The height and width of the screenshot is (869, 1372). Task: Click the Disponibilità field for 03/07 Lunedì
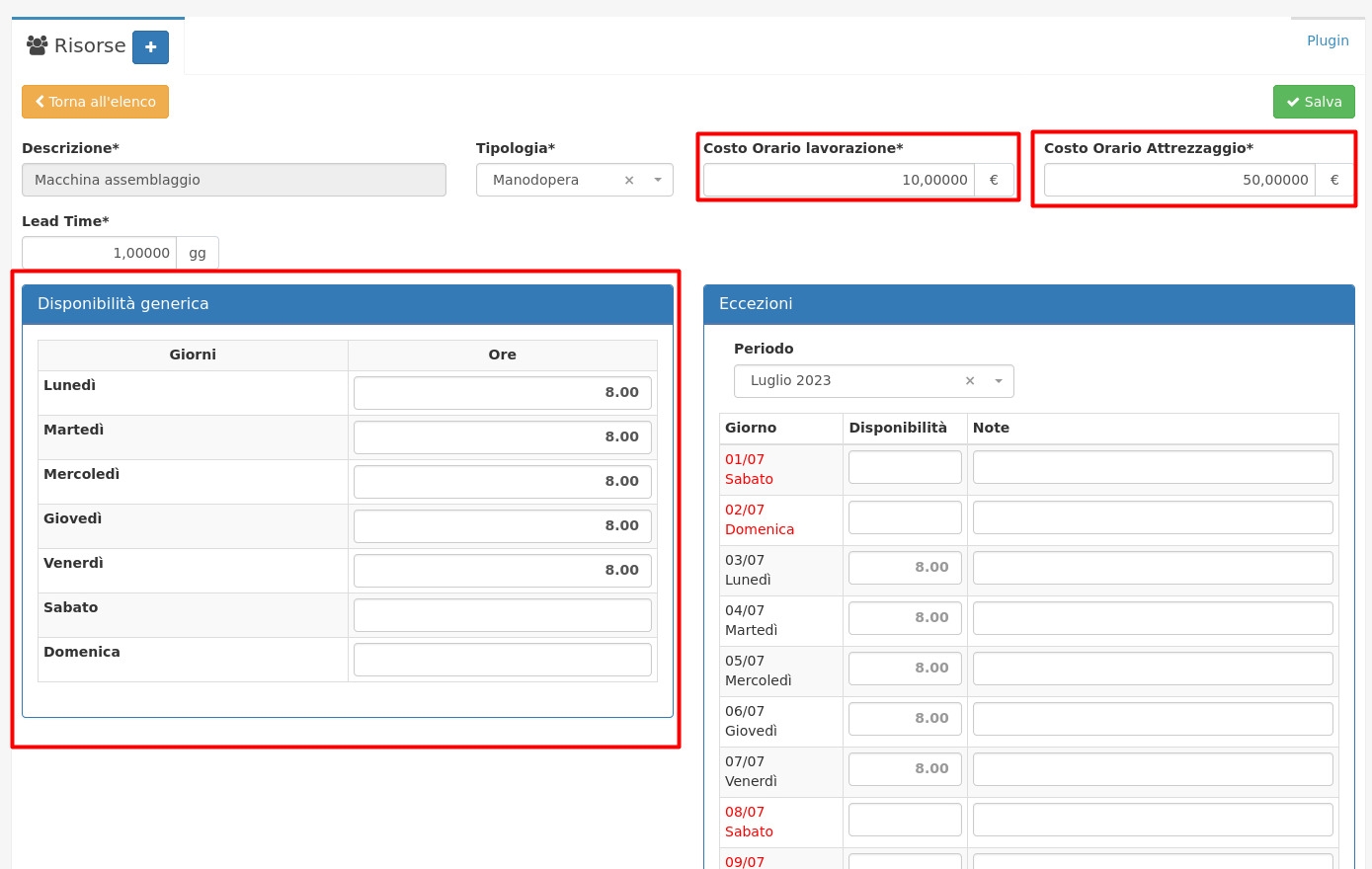904,567
